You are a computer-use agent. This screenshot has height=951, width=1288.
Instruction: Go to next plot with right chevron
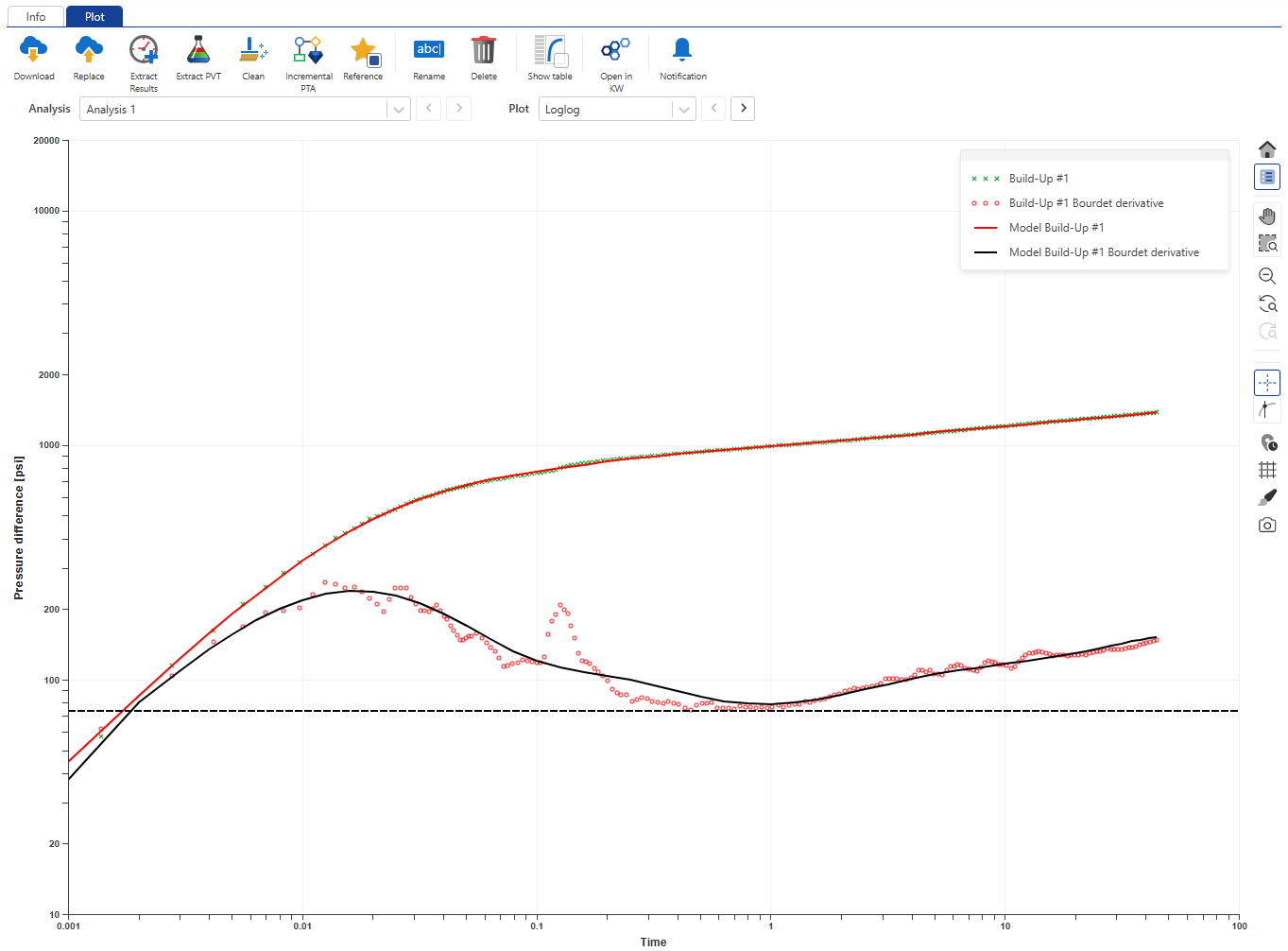744,109
